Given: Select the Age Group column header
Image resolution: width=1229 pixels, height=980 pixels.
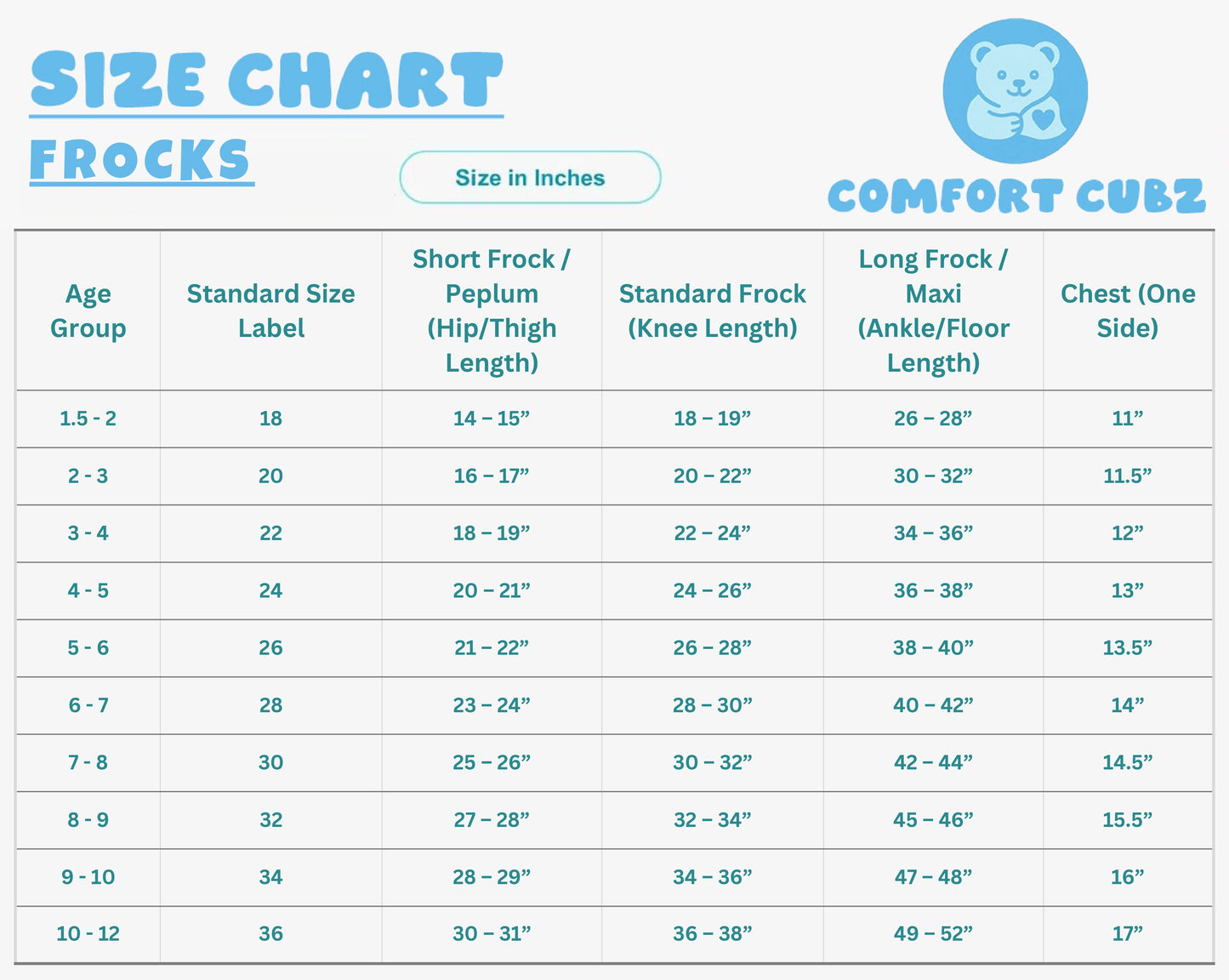Looking at the screenshot, I should click(x=88, y=311).
